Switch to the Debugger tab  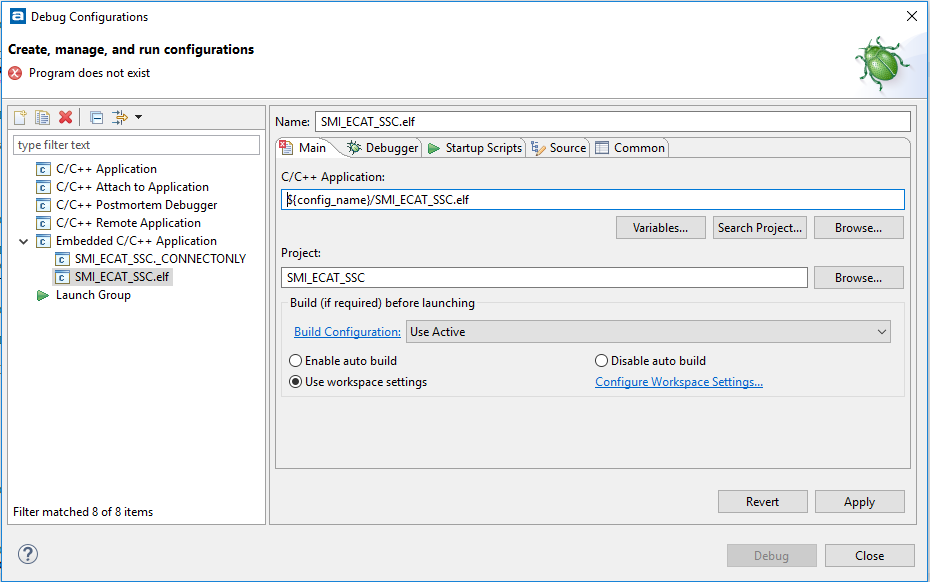(383, 148)
